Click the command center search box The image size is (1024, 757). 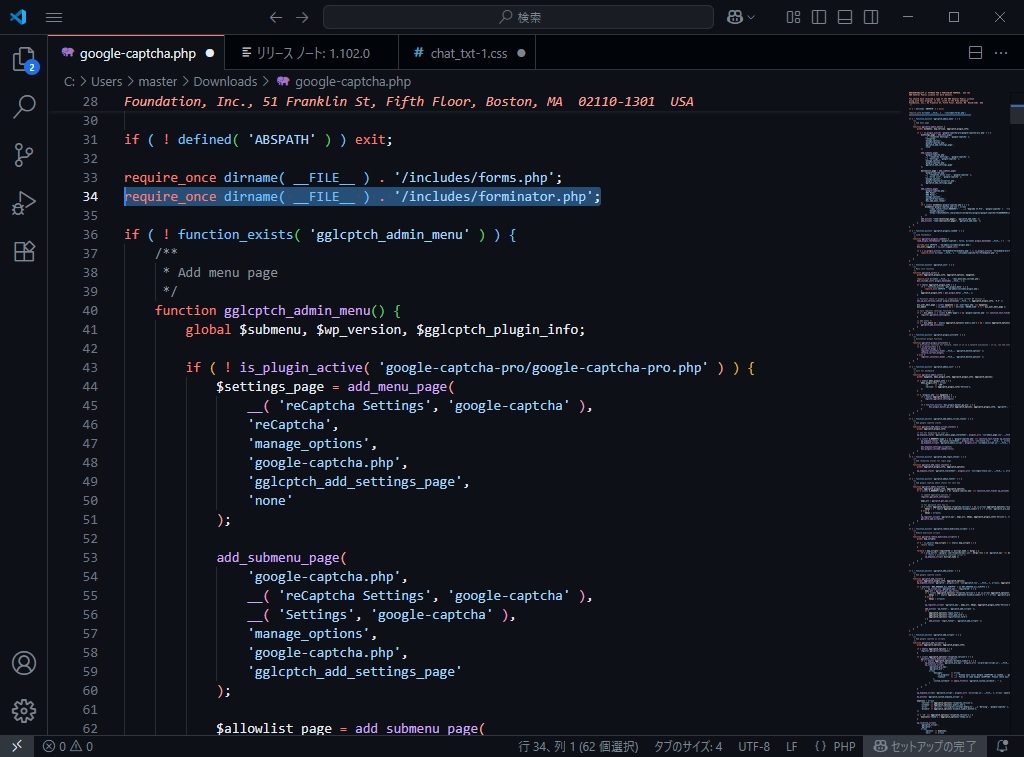[518, 17]
